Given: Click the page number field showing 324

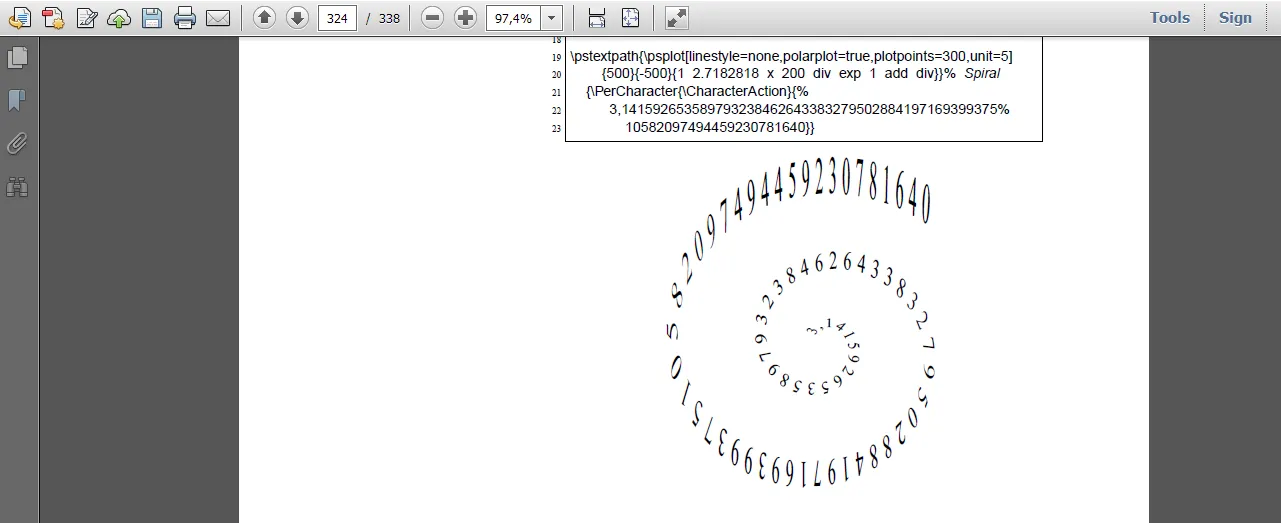Looking at the screenshot, I should (337, 18).
